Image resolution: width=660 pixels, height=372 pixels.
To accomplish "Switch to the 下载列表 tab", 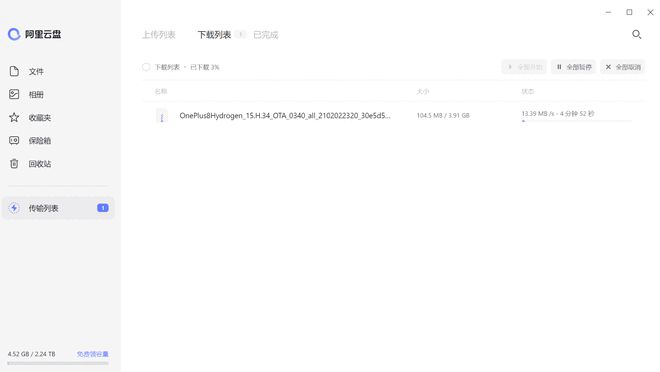I will pos(214,35).
